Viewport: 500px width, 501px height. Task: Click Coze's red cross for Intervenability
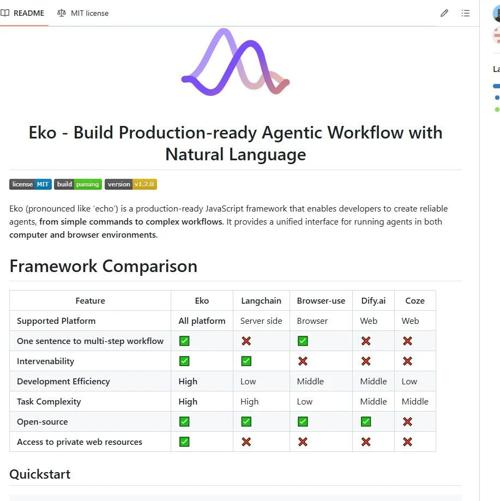coord(407,361)
